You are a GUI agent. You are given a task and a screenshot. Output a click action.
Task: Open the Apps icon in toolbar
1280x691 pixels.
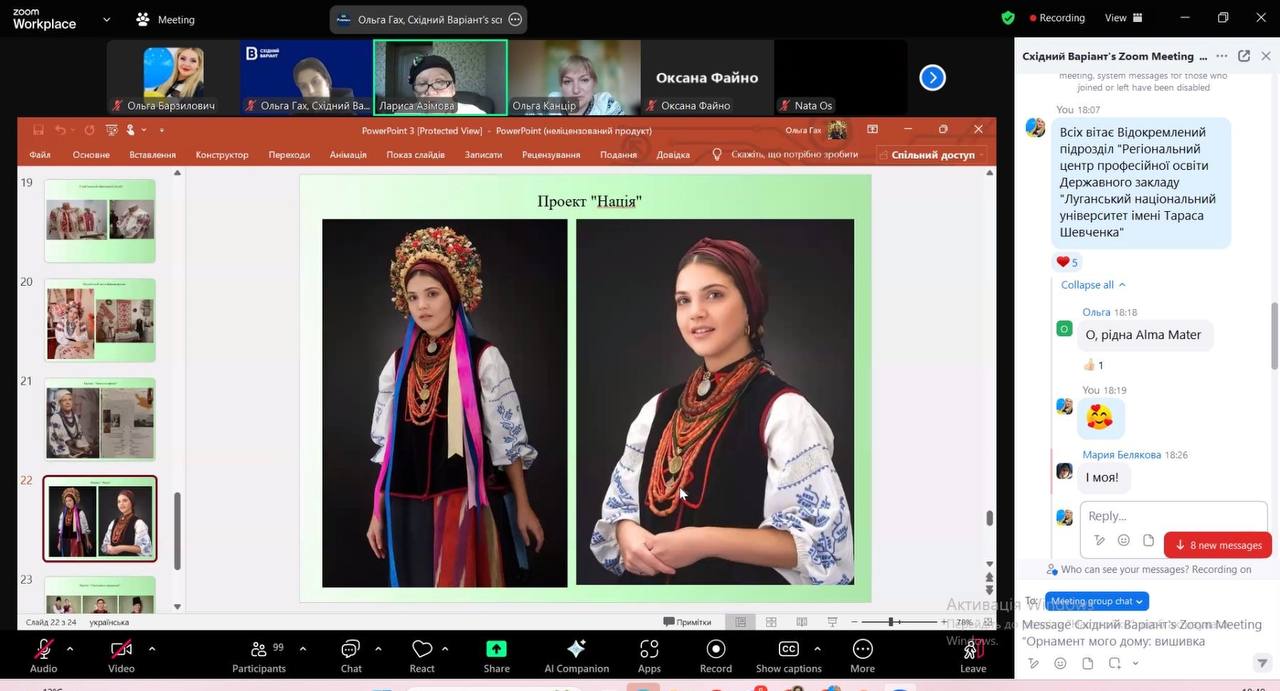click(x=649, y=654)
